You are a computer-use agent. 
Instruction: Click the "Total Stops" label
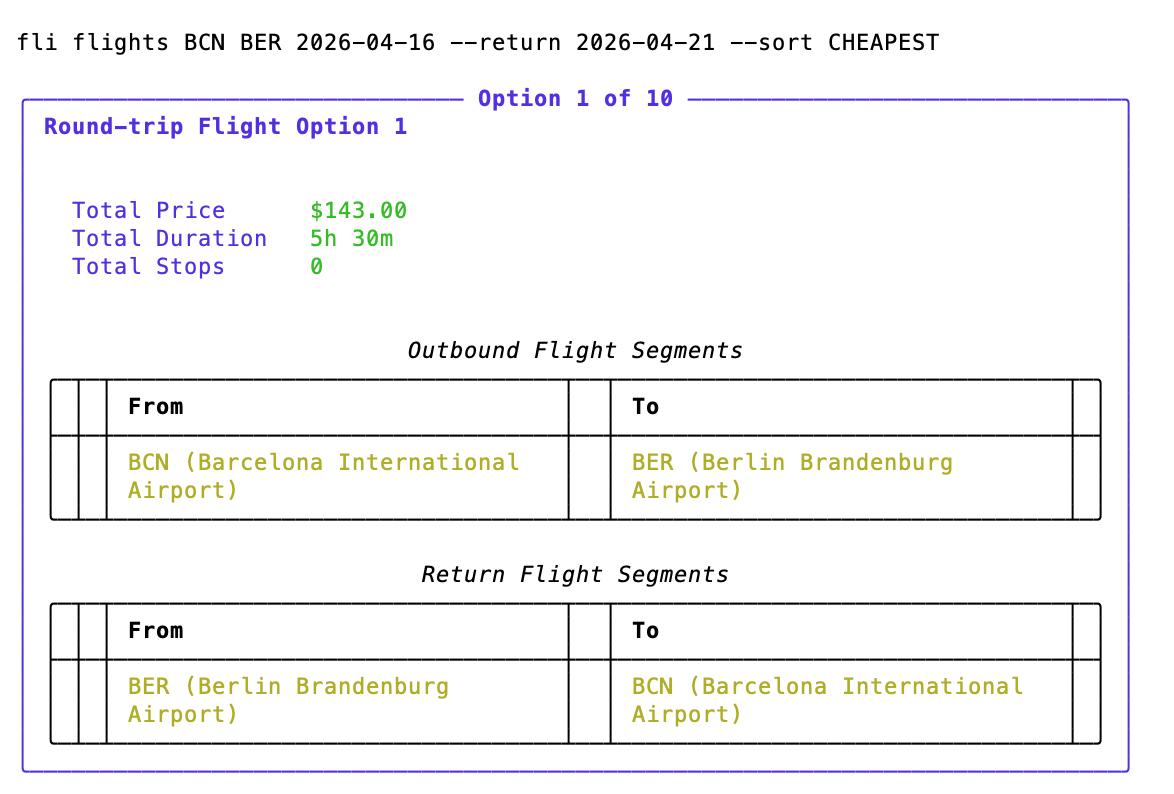(x=148, y=266)
